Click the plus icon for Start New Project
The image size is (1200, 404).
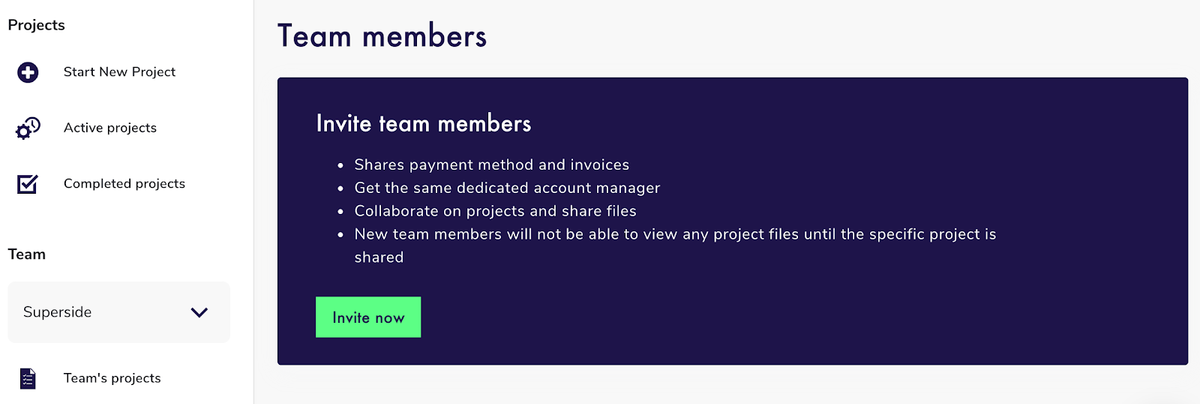click(x=28, y=72)
